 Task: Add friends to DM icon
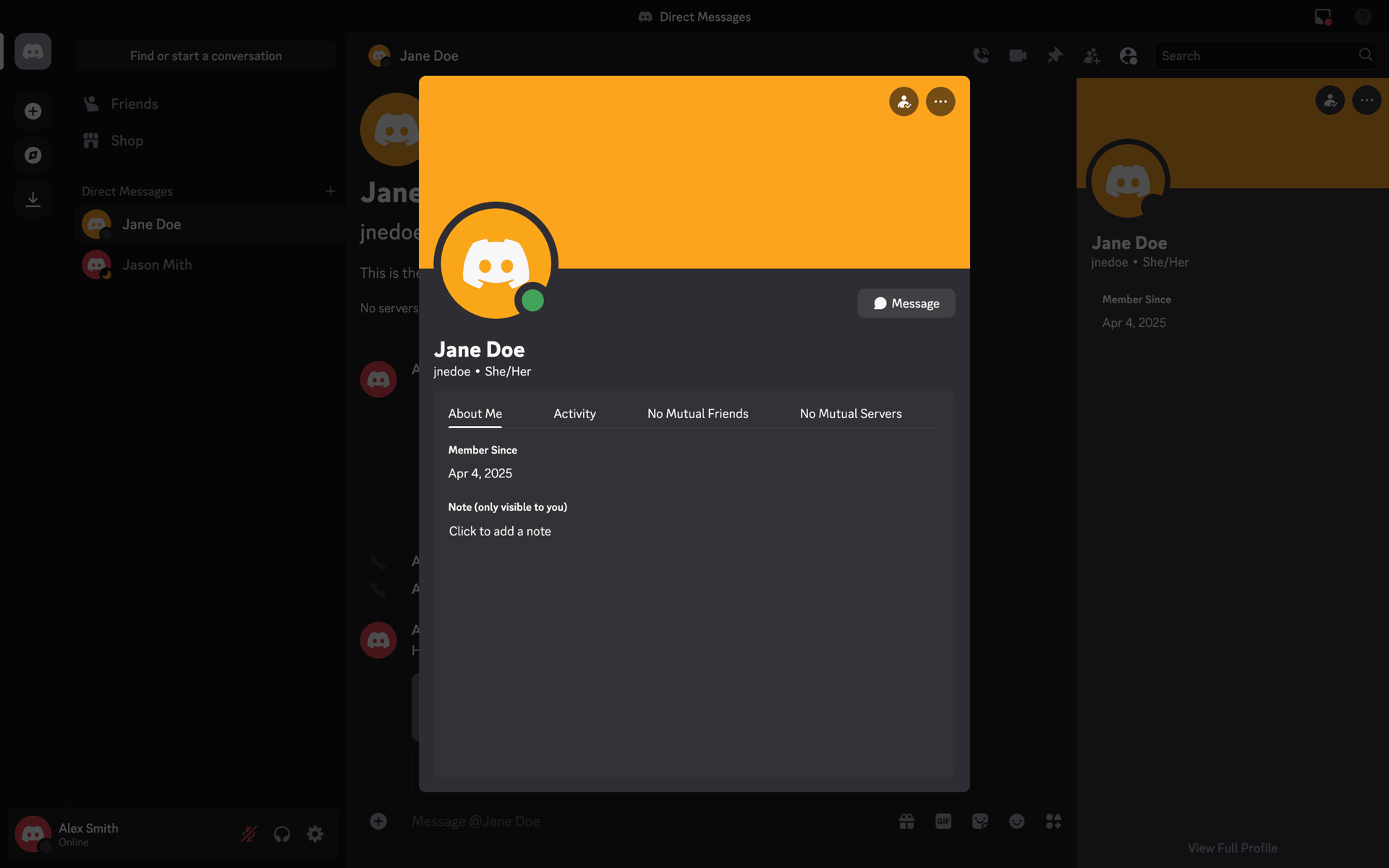tap(1092, 56)
